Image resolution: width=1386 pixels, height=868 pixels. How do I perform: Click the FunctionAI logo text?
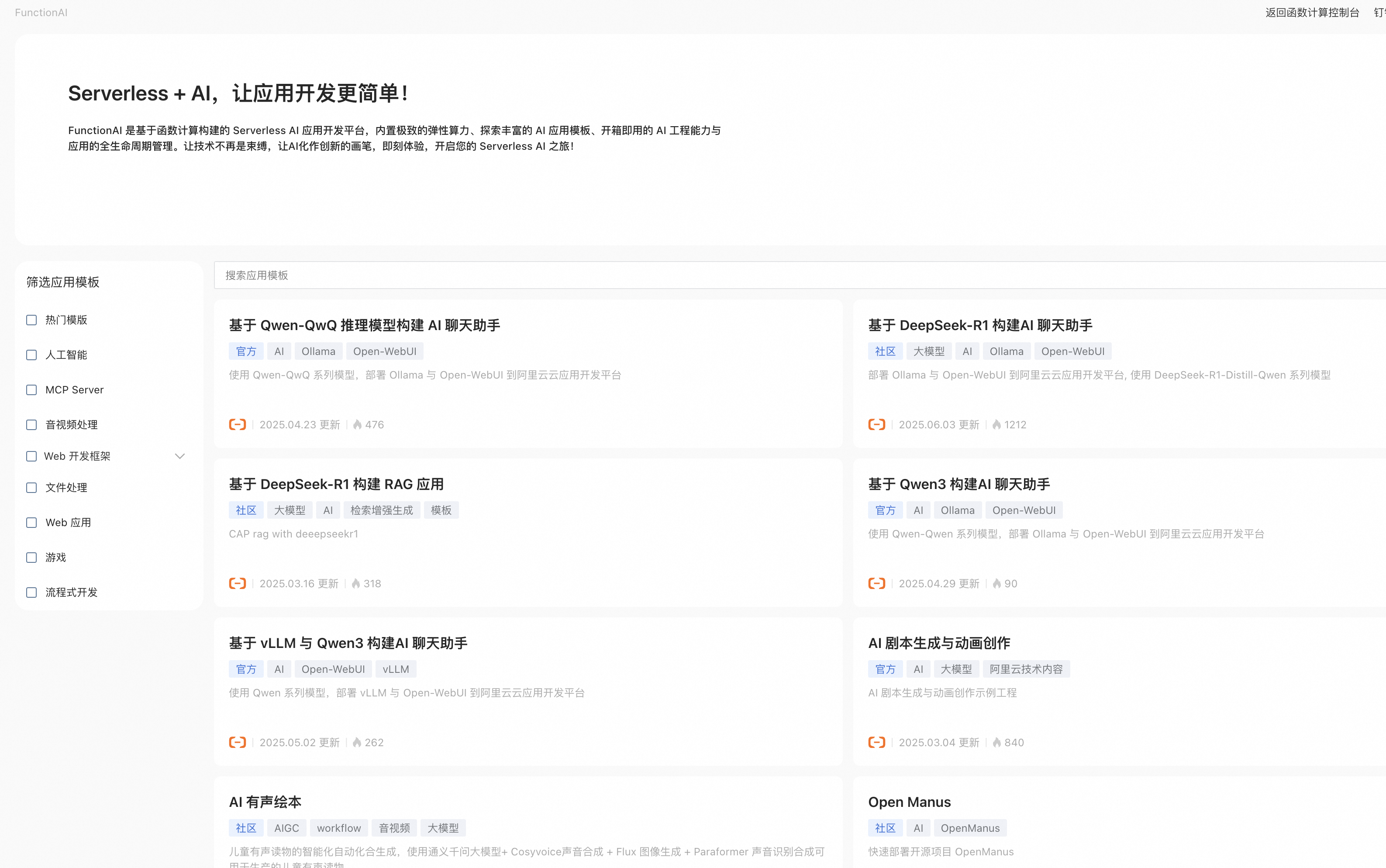pos(41,13)
